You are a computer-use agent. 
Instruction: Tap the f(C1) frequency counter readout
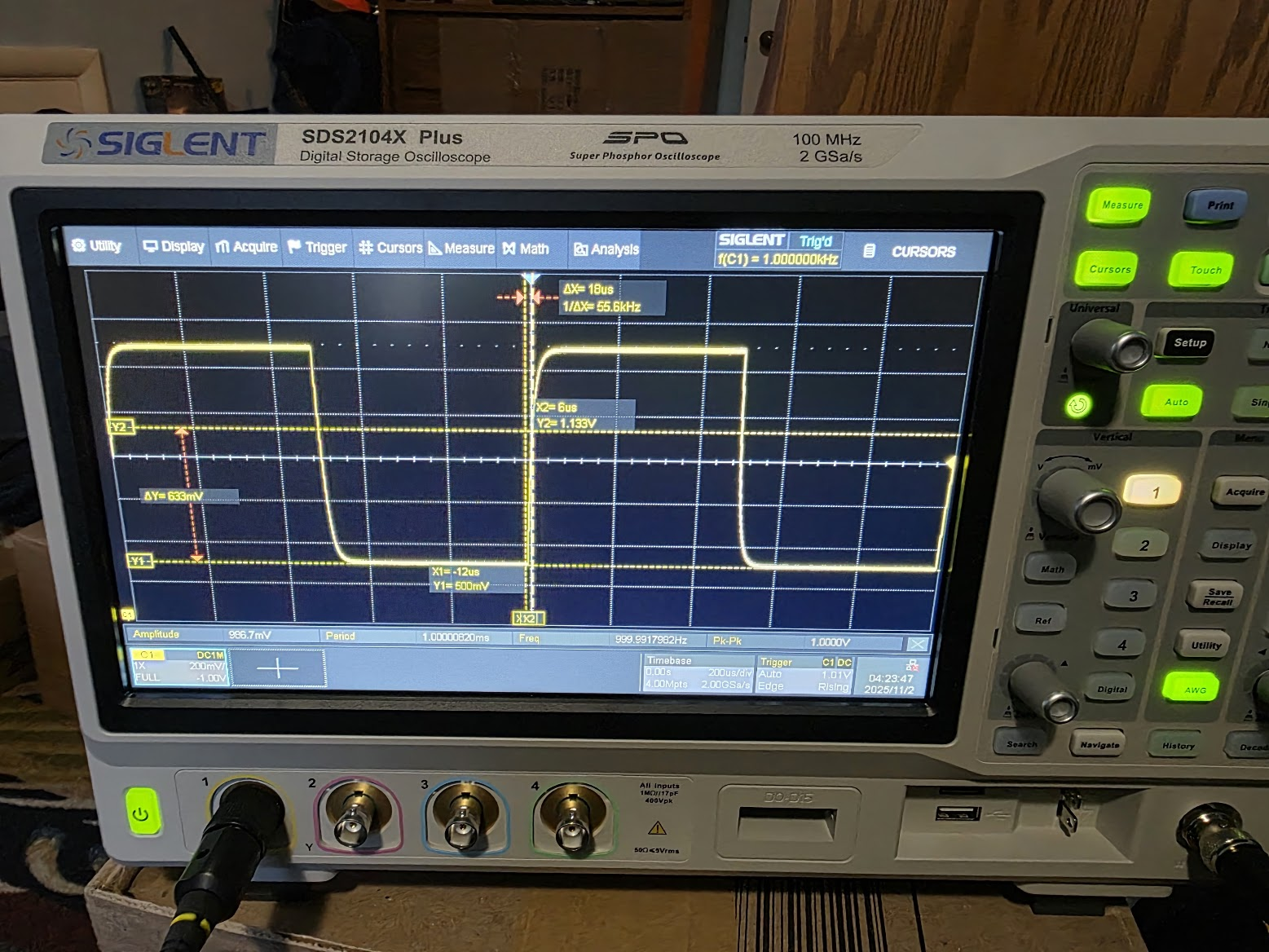click(778, 259)
